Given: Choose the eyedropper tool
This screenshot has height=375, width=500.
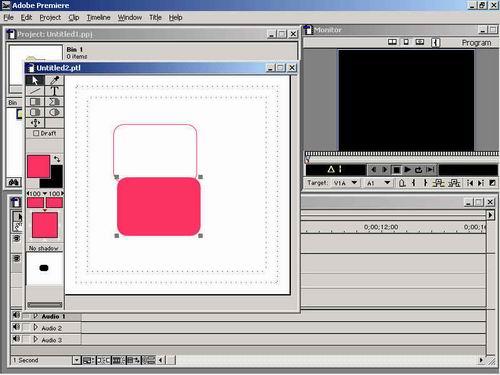Looking at the screenshot, I should tap(54, 80).
